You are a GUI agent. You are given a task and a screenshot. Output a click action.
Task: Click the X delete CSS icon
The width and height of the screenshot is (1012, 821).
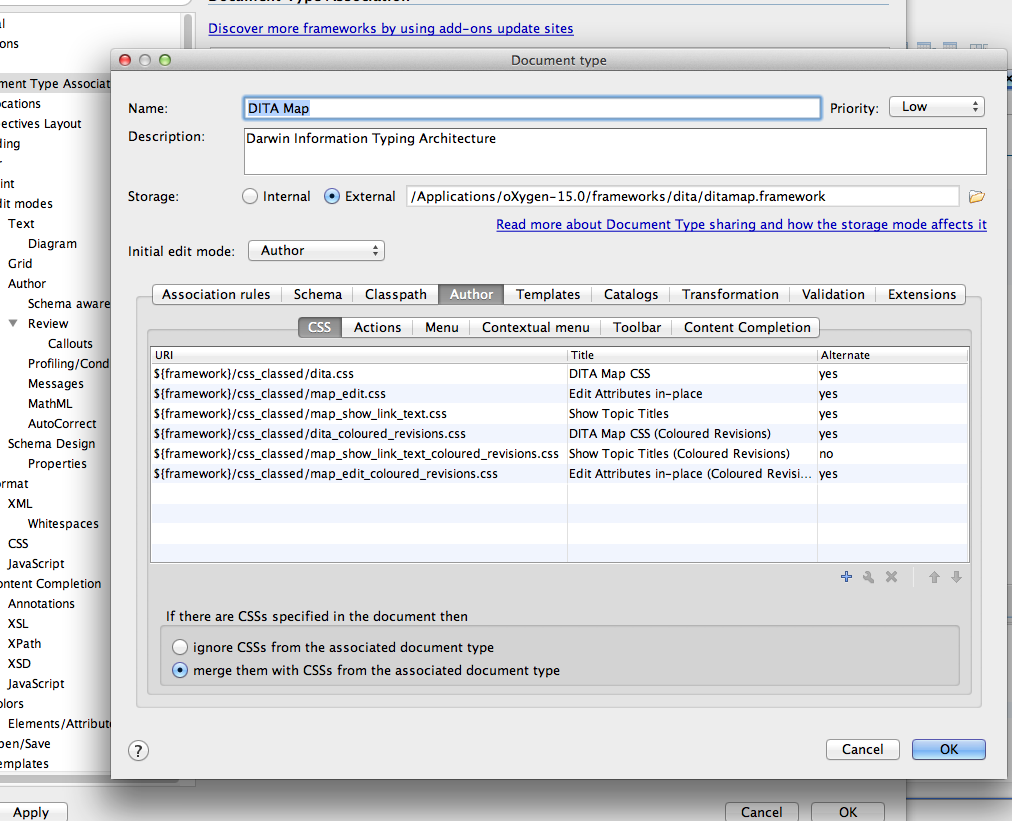coord(891,577)
